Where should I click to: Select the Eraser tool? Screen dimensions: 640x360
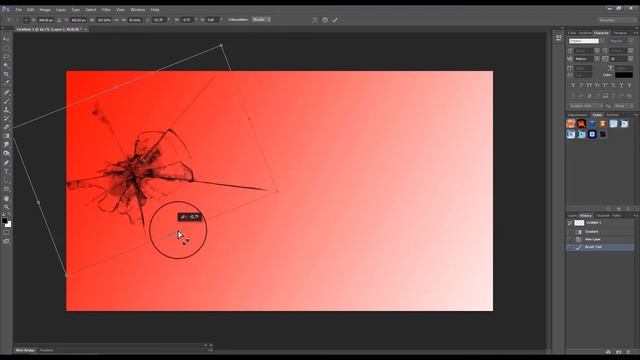click(6, 127)
